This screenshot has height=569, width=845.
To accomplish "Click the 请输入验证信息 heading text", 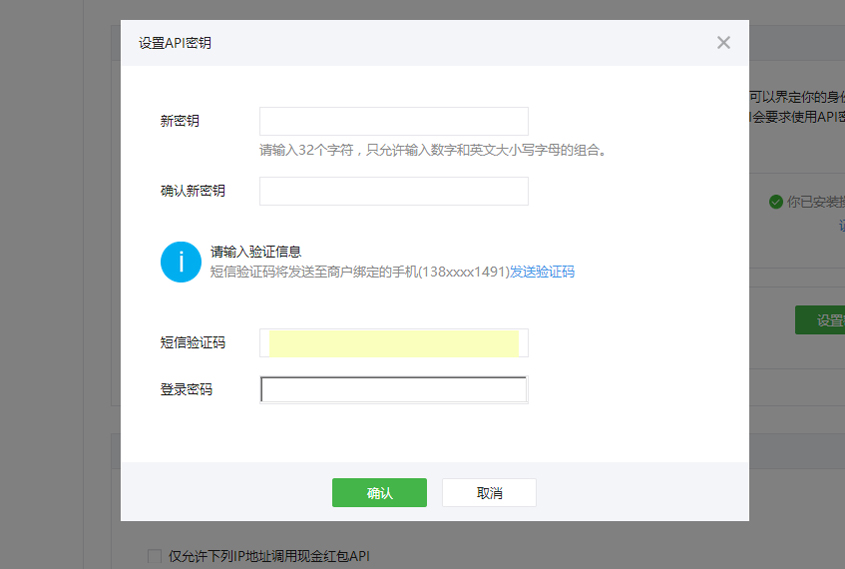I will [256, 252].
